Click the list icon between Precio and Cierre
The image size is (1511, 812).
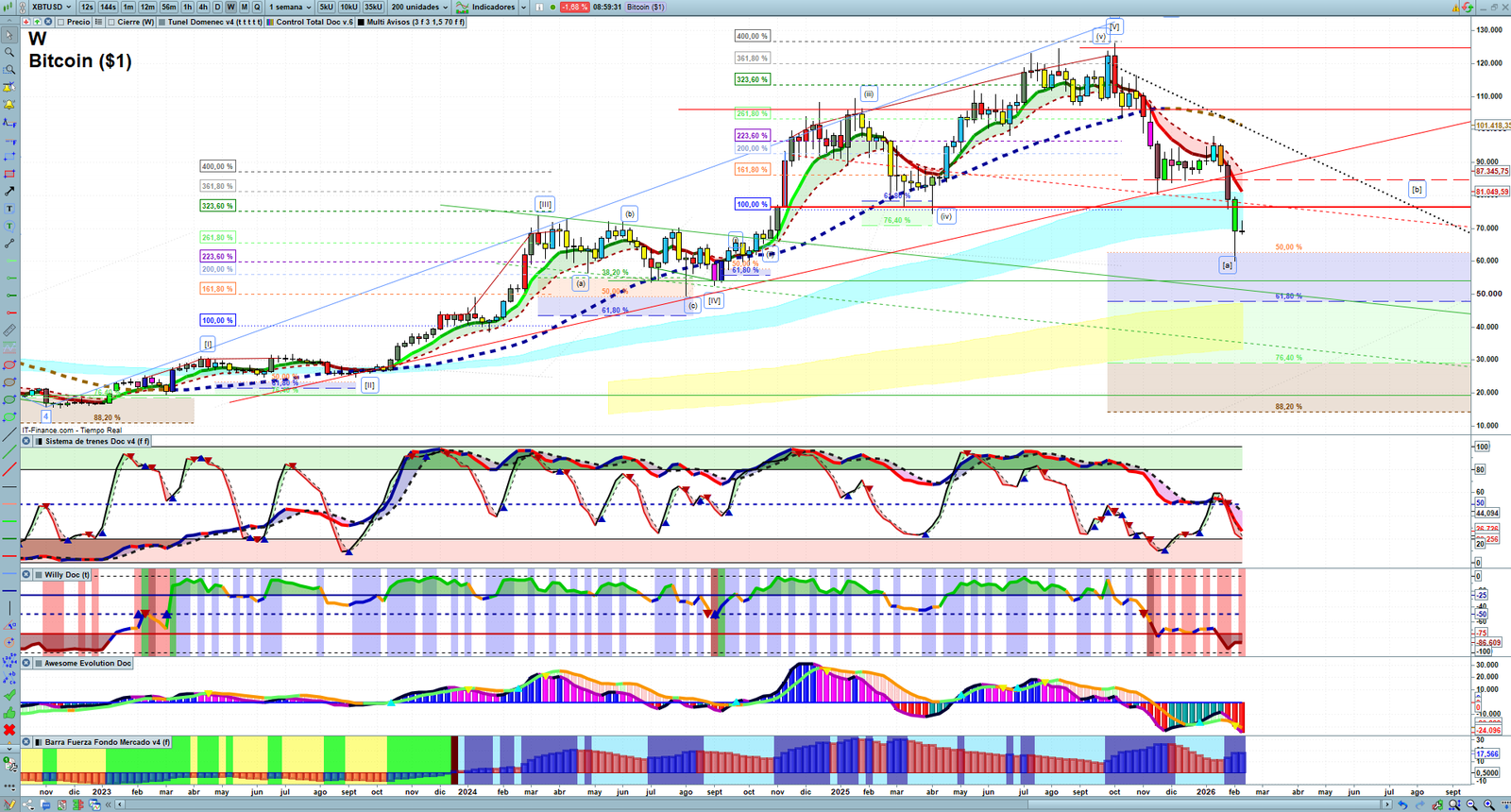pyautogui.click(x=99, y=22)
